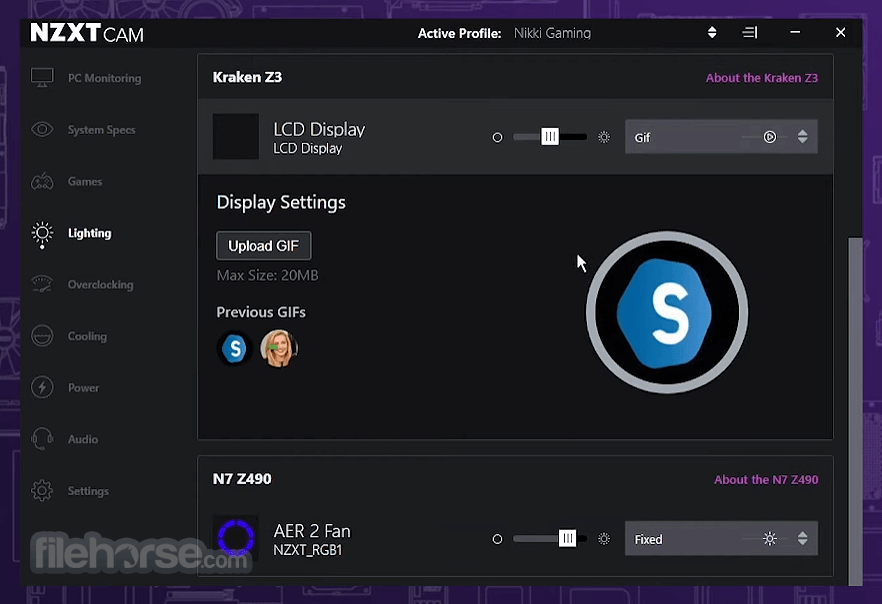Viewport: 882px width, 604px height.
Task: Click the LCD Display black preview square
Action: tap(236, 137)
